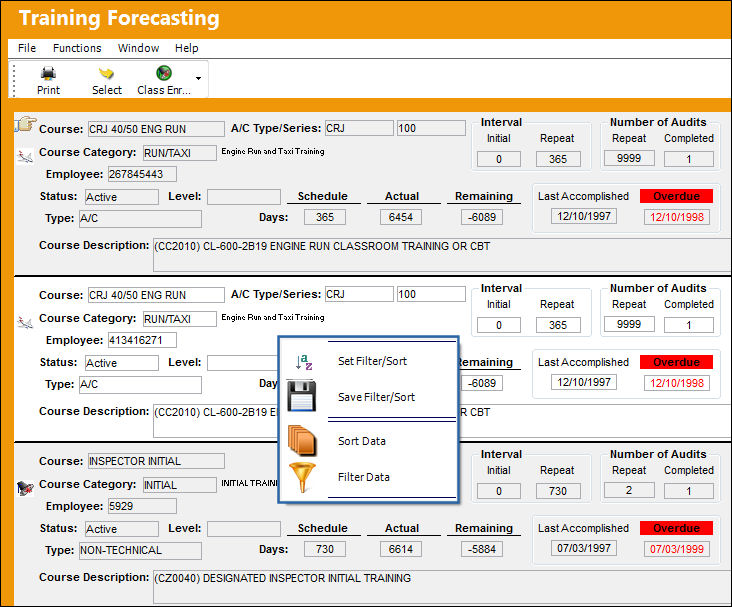Click the Filter Data funnel icon
This screenshot has width=732, height=607.
click(302, 477)
